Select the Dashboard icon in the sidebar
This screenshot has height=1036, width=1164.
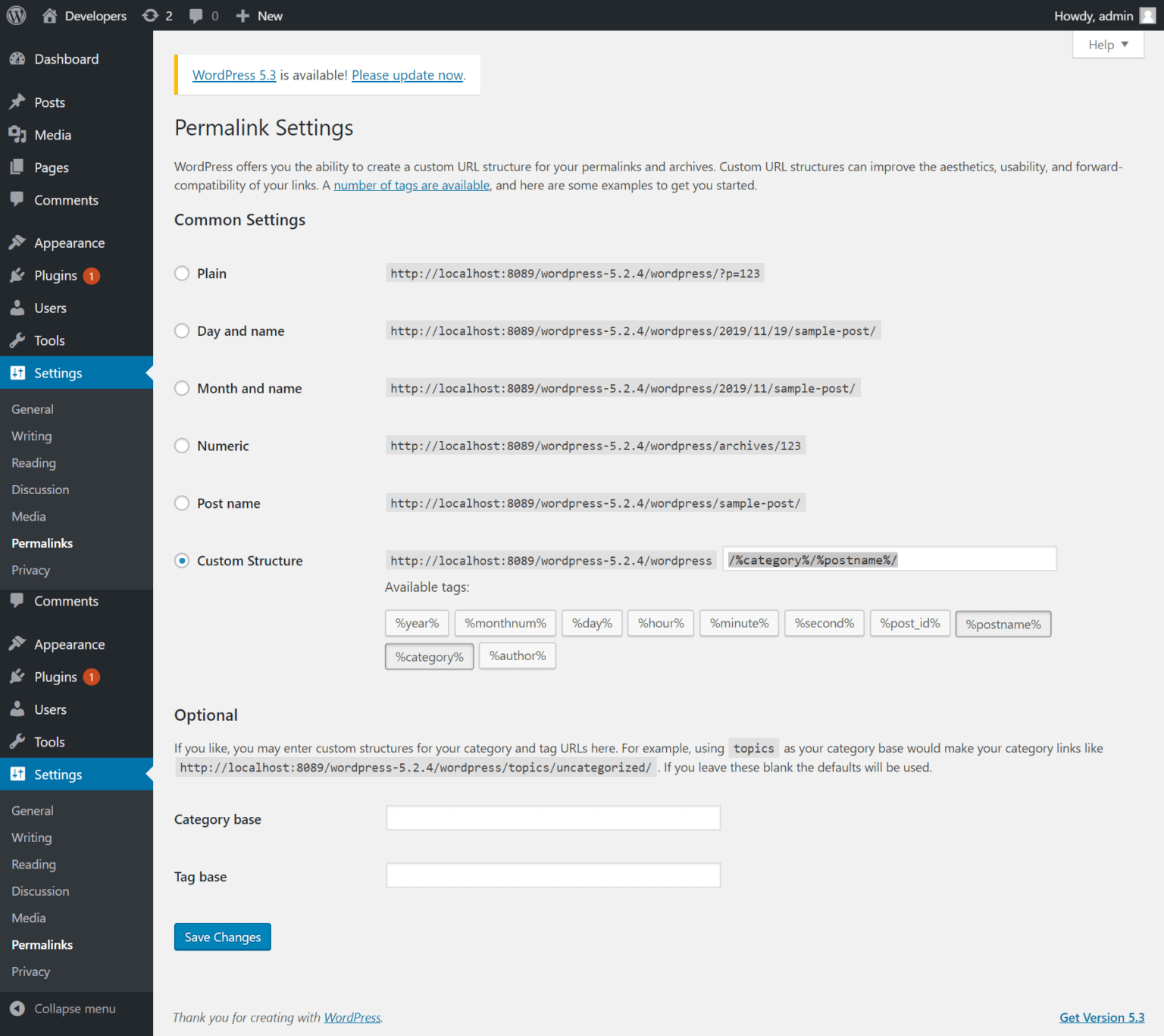tap(17, 58)
